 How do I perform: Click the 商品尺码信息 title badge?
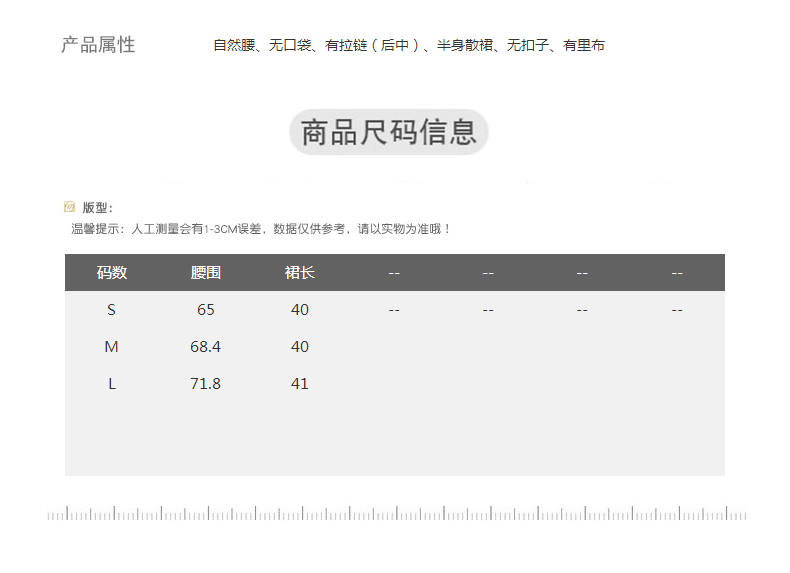coord(389,132)
